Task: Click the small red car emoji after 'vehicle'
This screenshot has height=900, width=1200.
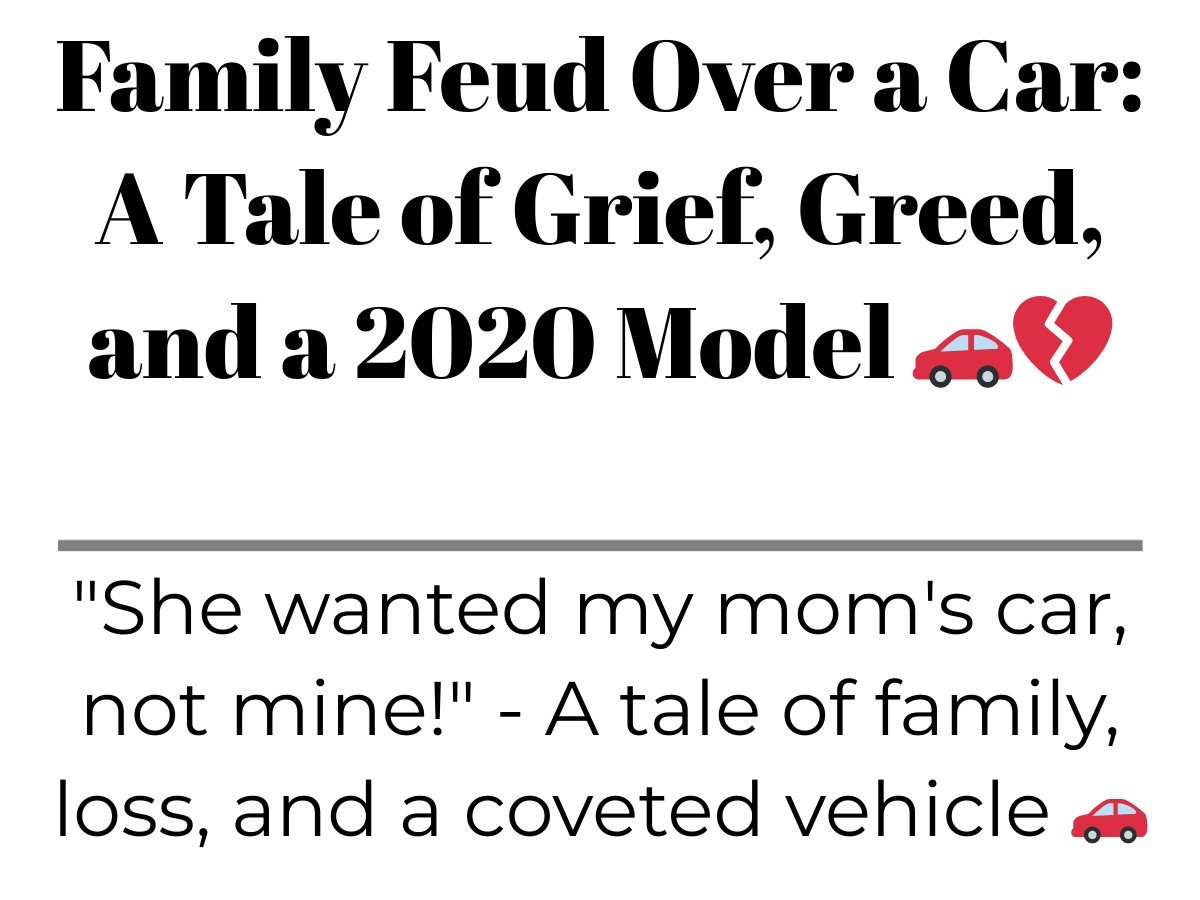Action: [1109, 819]
